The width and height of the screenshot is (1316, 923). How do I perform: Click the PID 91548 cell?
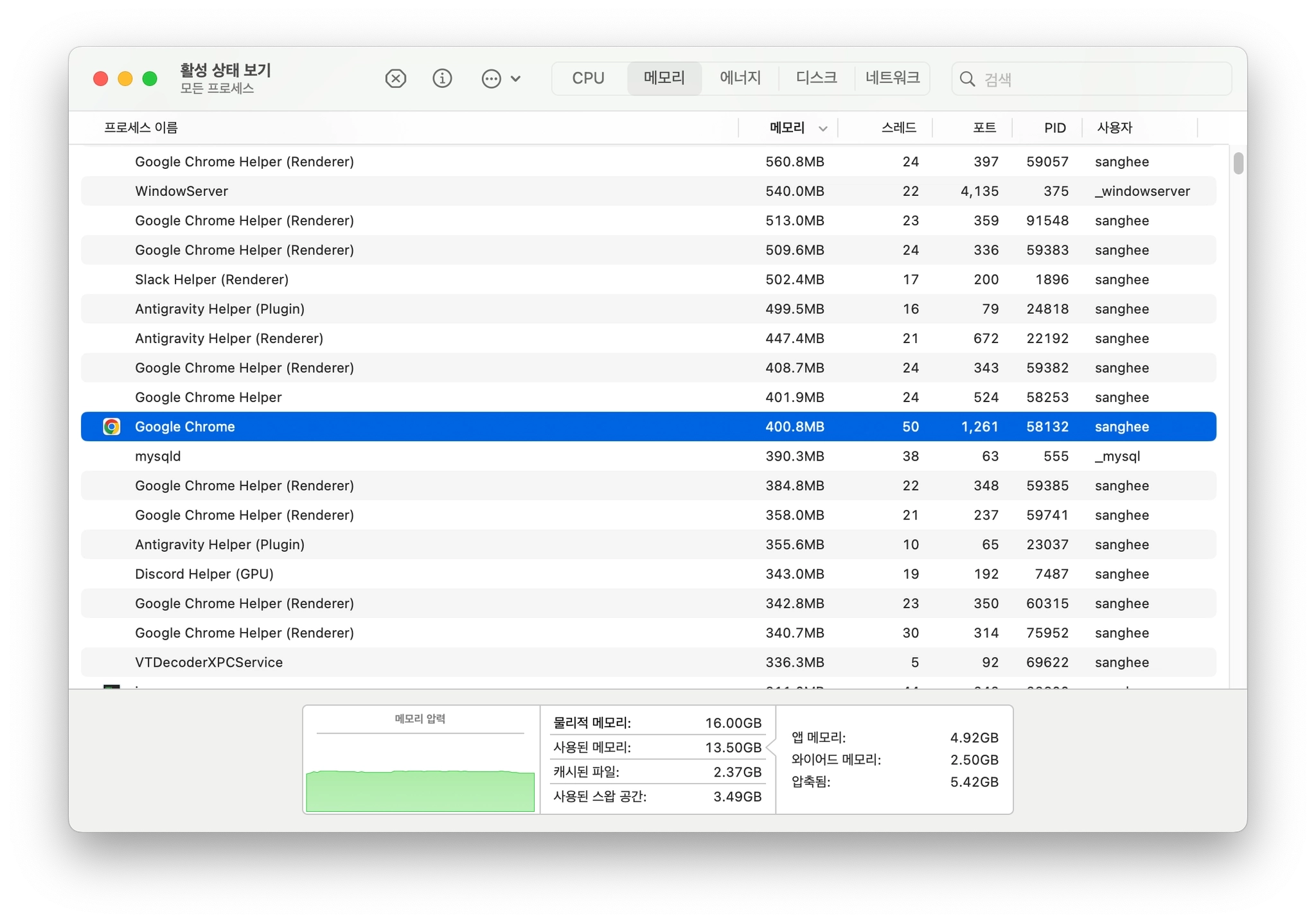pos(1047,221)
